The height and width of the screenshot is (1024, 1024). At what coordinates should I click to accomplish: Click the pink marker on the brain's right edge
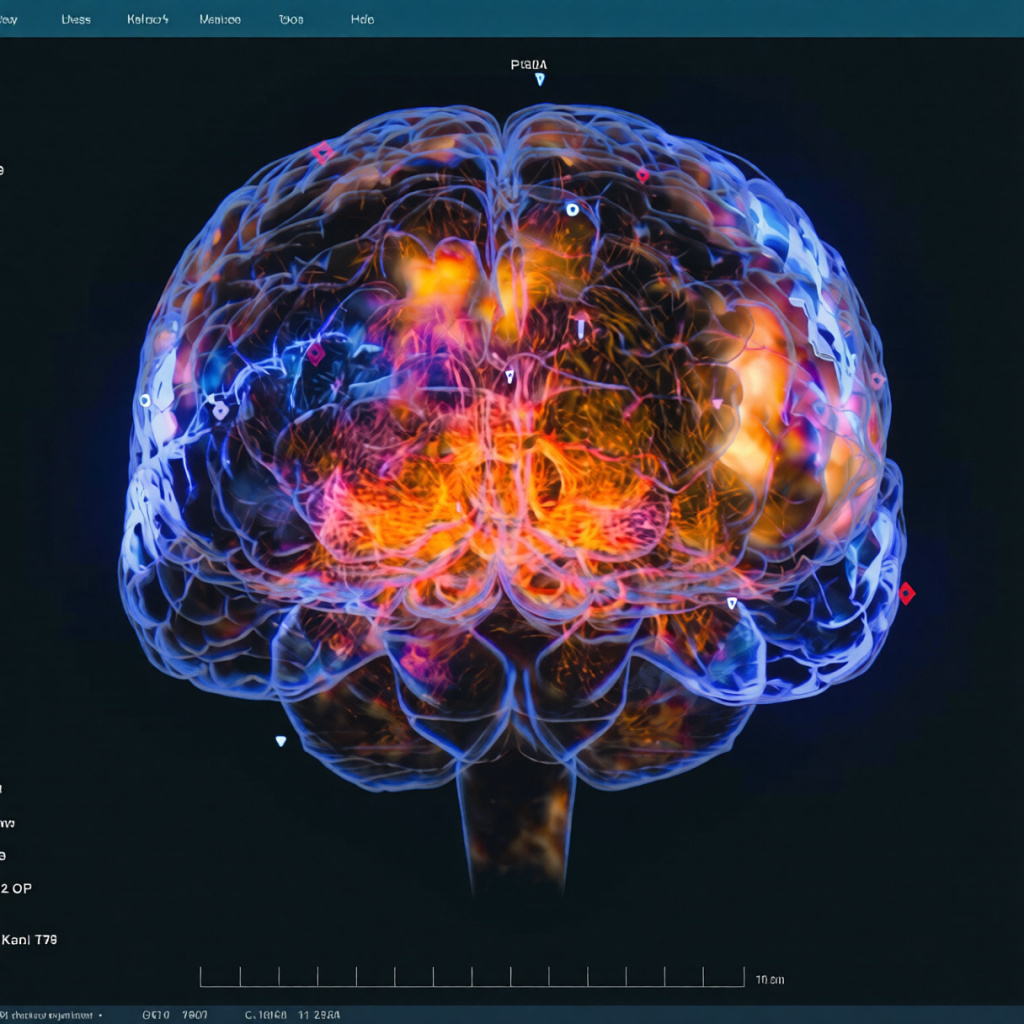point(878,380)
